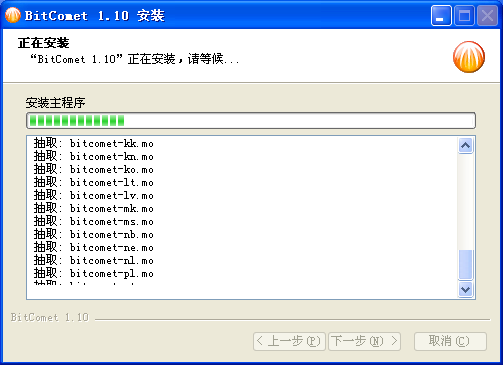
Task: Select the bitcomet-nl.mo log line
Action: coord(94,261)
